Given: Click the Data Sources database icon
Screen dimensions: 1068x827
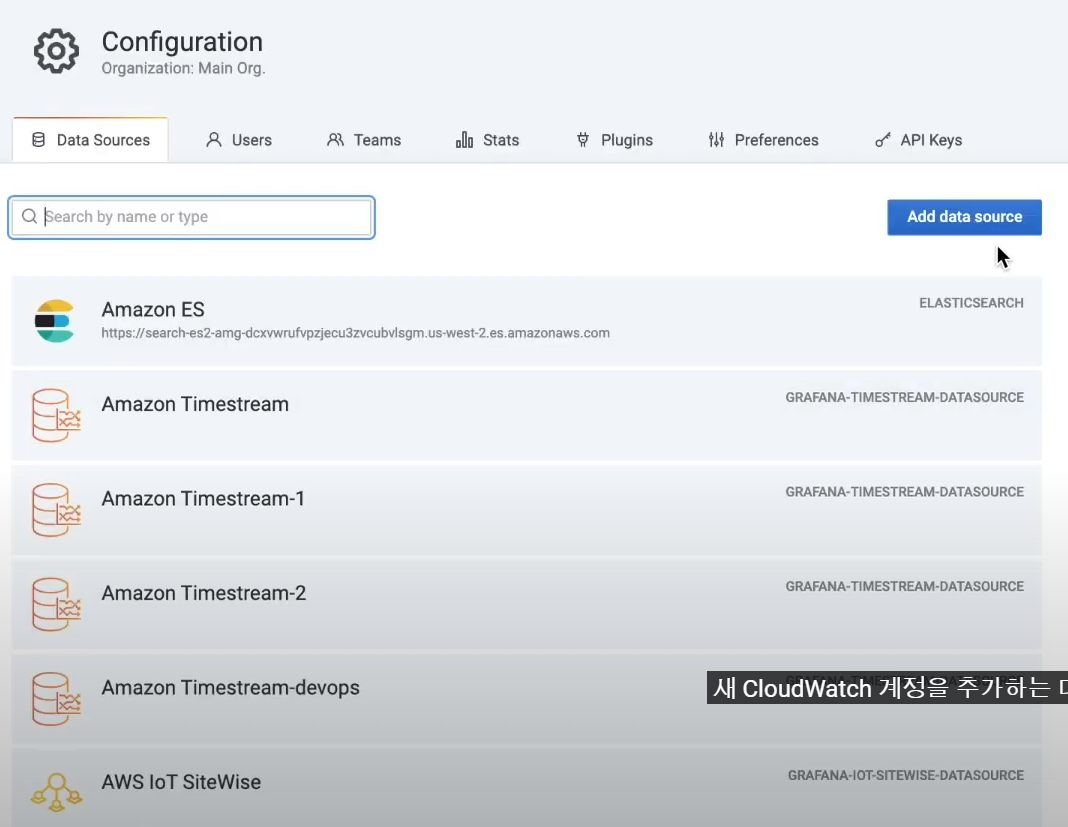Looking at the screenshot, I should (x=39, y=140).
